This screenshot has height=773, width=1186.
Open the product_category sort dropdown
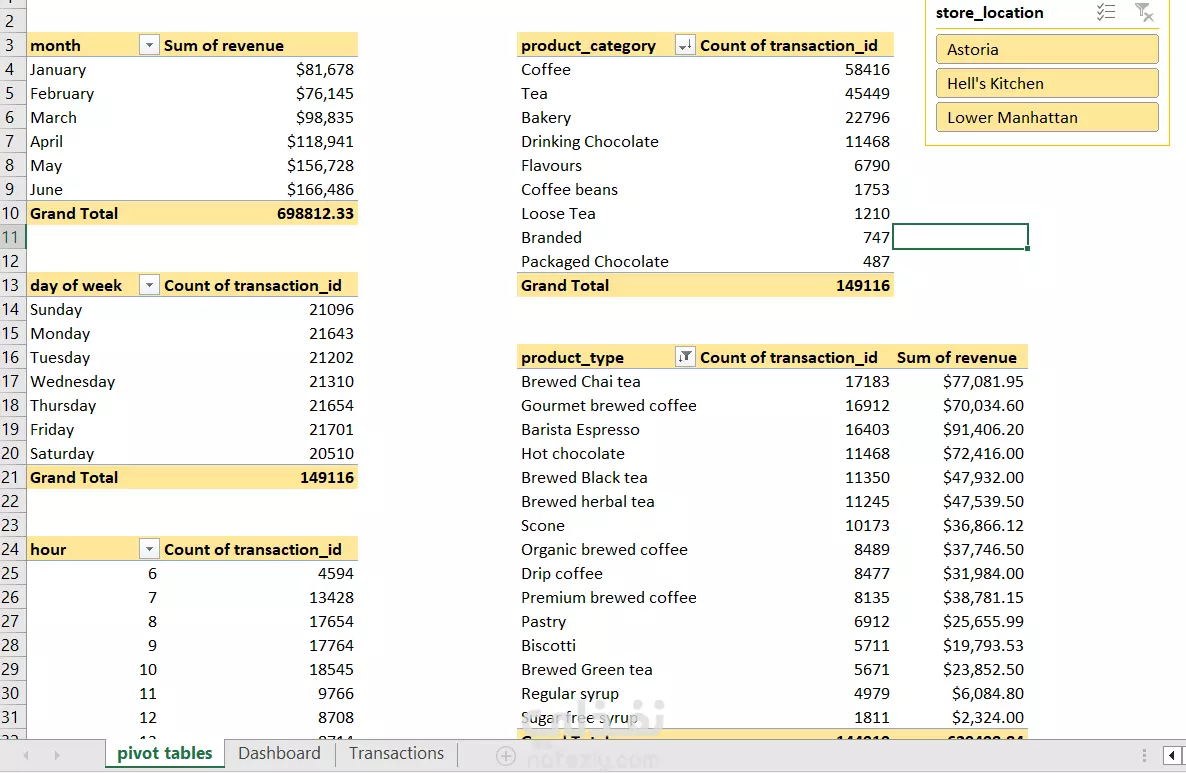pos(685,46)
